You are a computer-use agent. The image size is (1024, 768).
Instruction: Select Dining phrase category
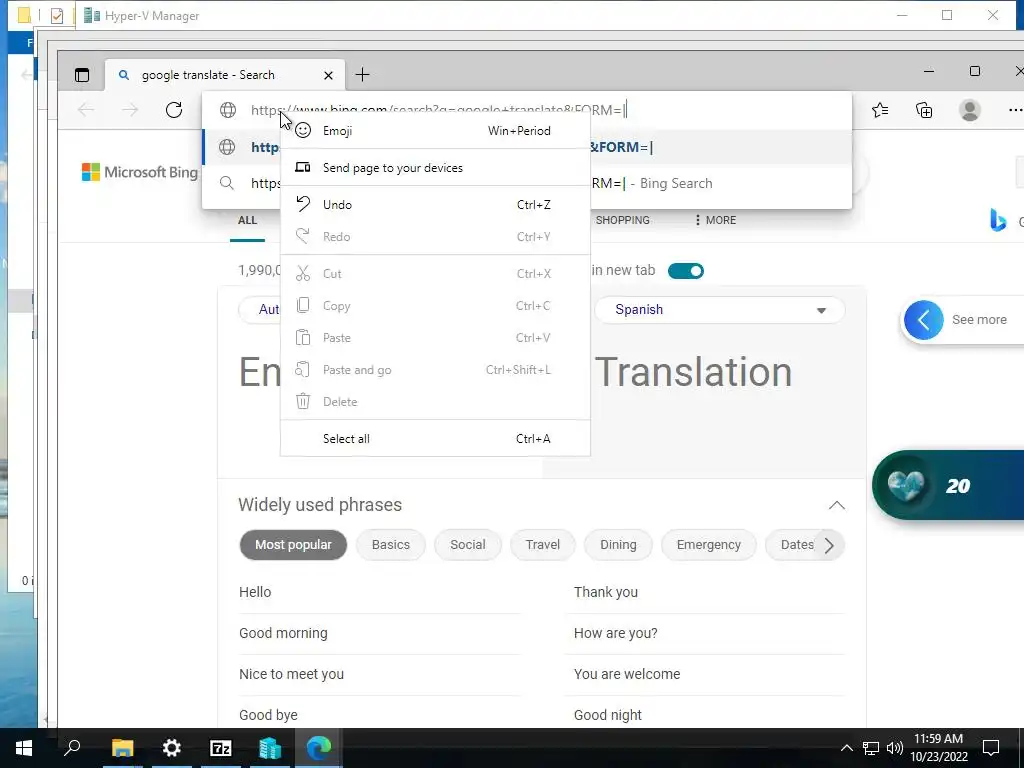click(x=618, y=545)
